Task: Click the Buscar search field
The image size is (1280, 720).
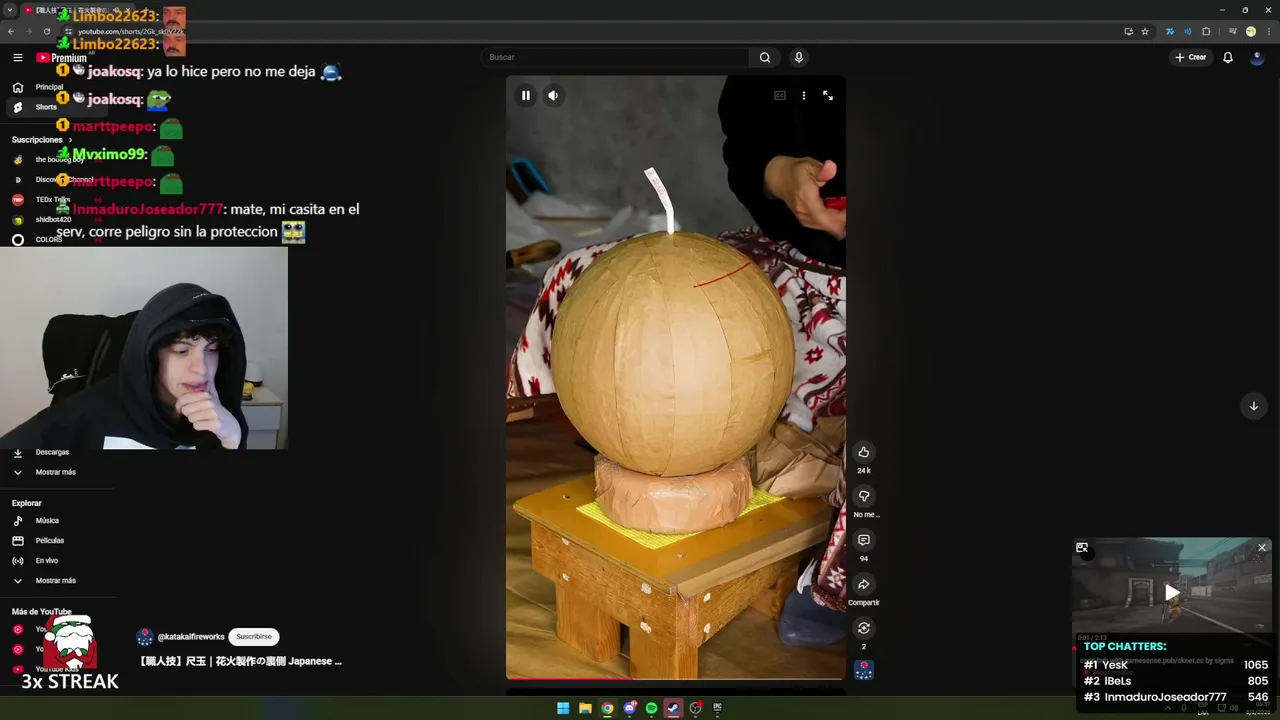Action: 615,57
